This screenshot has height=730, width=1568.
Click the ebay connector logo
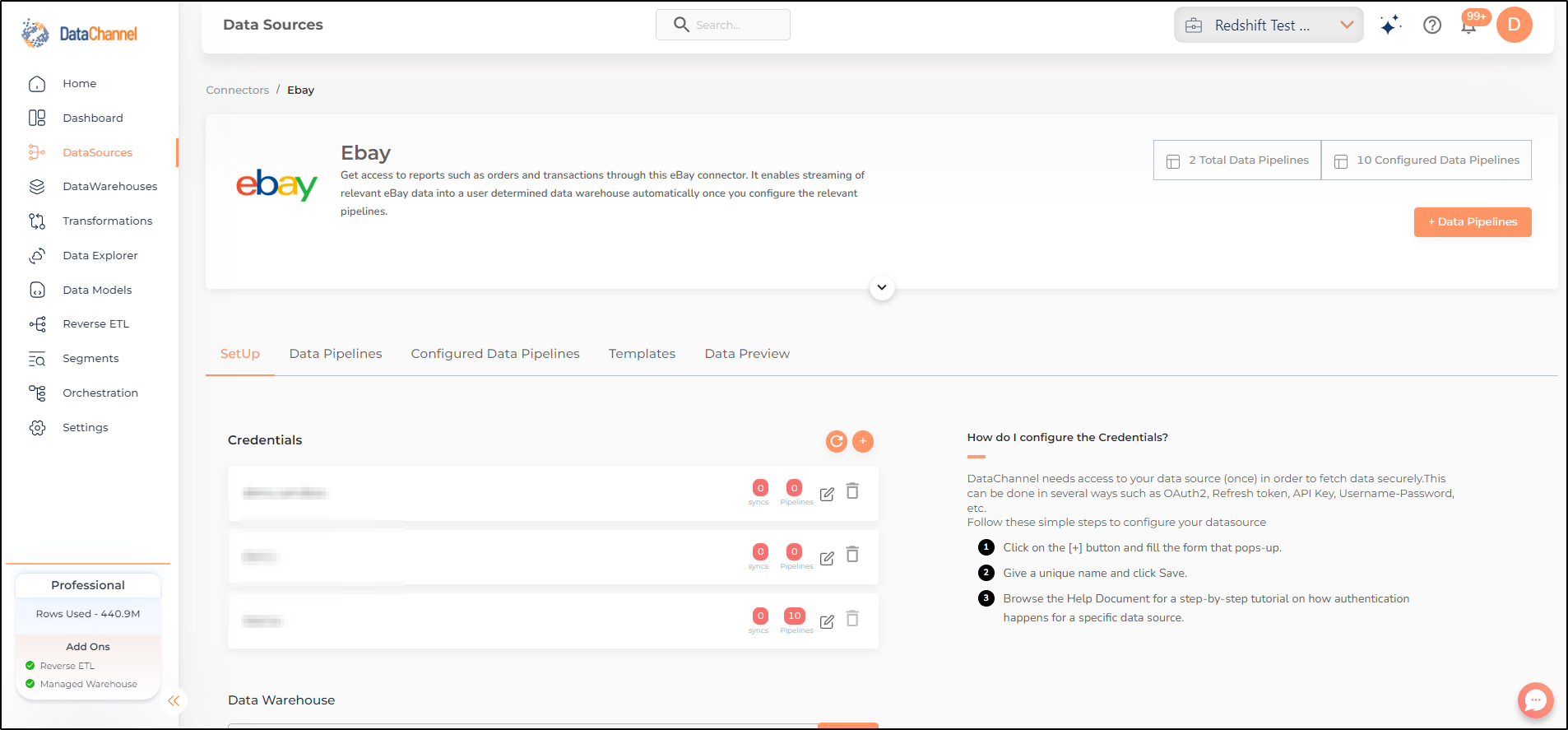(276, 184)
